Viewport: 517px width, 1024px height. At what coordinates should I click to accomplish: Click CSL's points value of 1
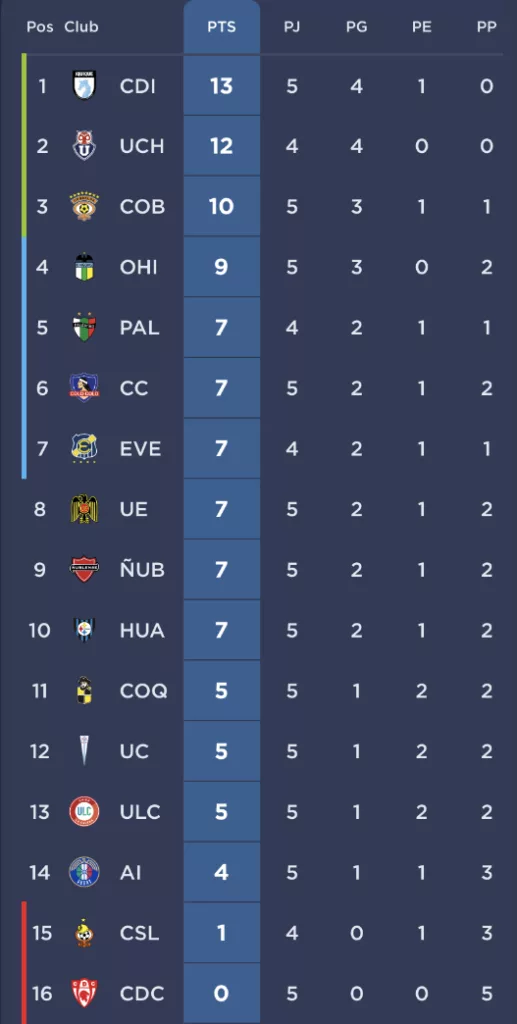tap(221, 933)
